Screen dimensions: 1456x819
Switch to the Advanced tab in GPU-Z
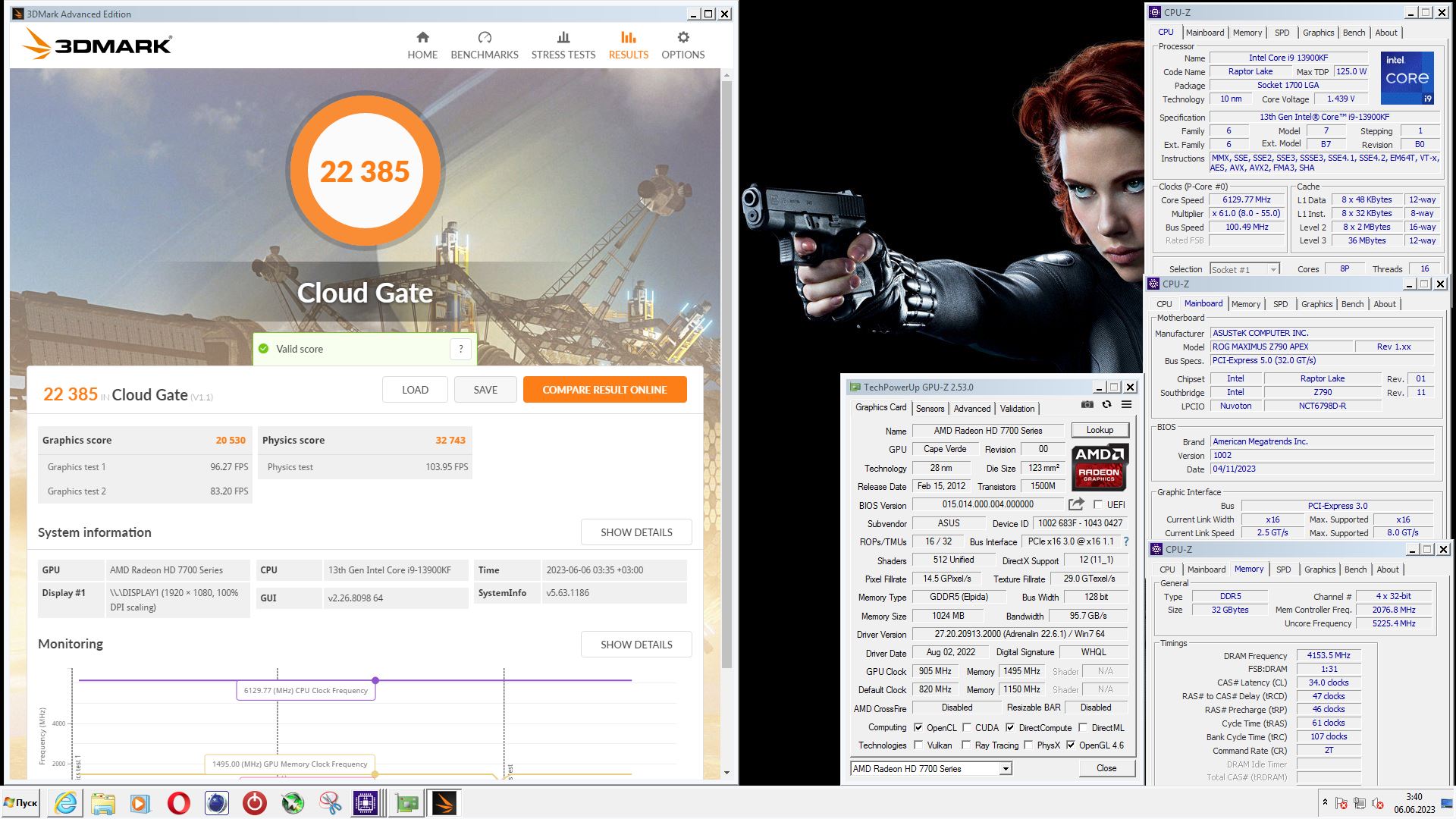[971, 408]
